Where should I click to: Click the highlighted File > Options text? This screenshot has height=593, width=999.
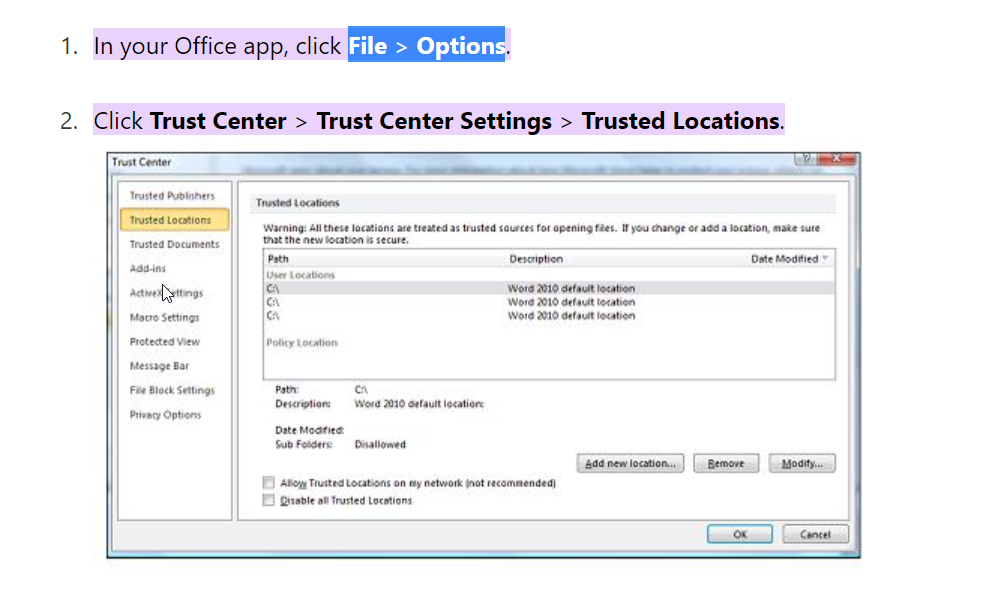426,46
